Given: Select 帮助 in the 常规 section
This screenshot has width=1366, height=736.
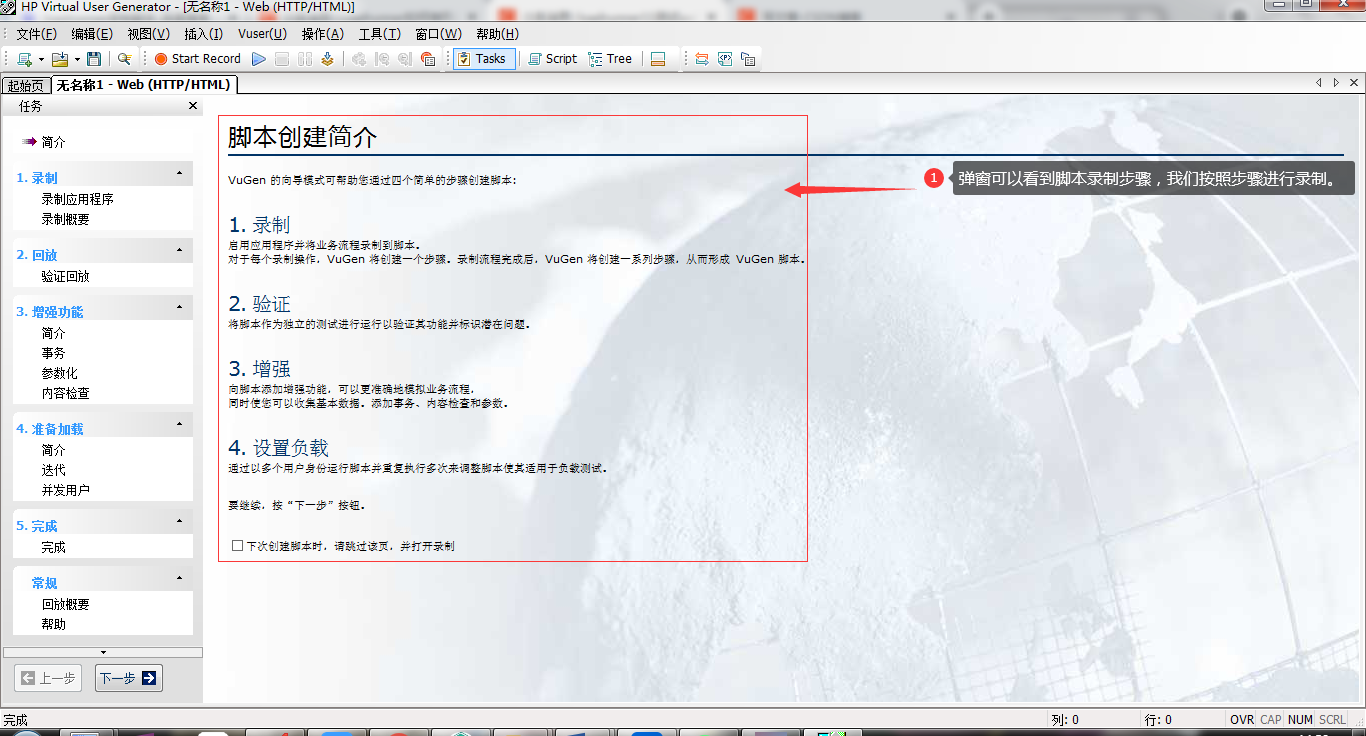Looking at the screenshot, I should pyautogui.click(x=53, y=624).
